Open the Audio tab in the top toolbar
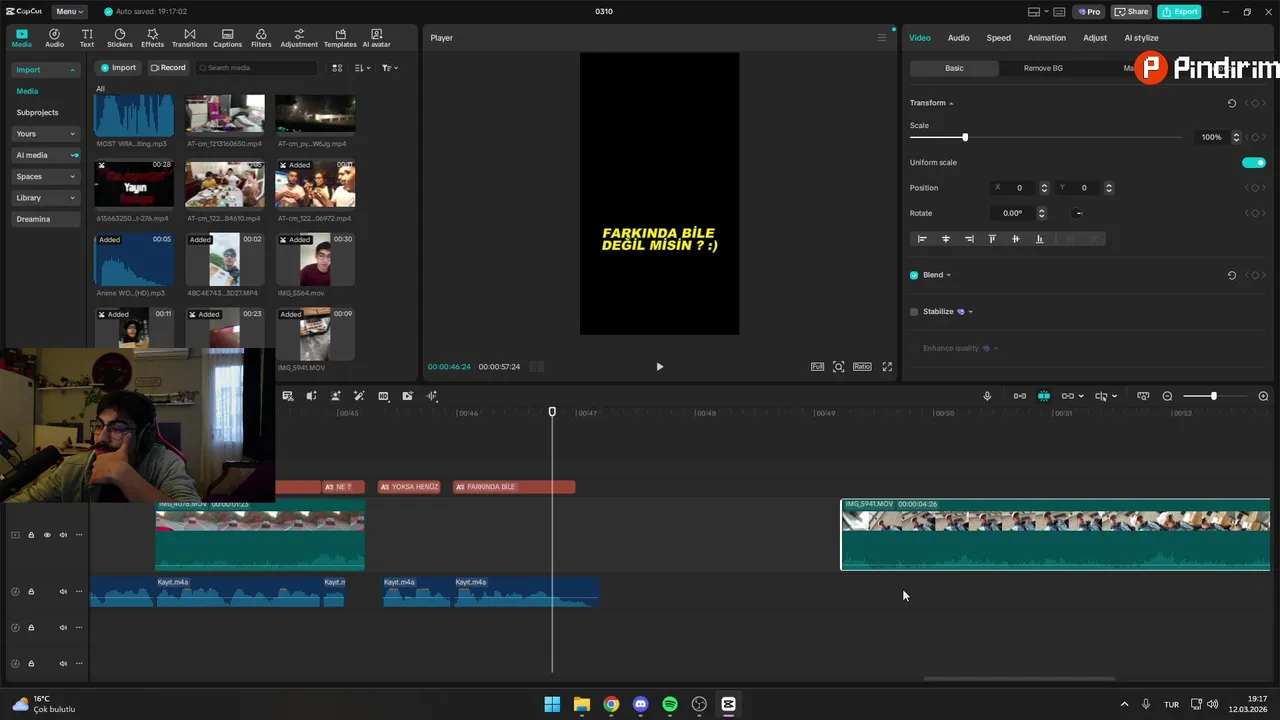 (54, 38)
